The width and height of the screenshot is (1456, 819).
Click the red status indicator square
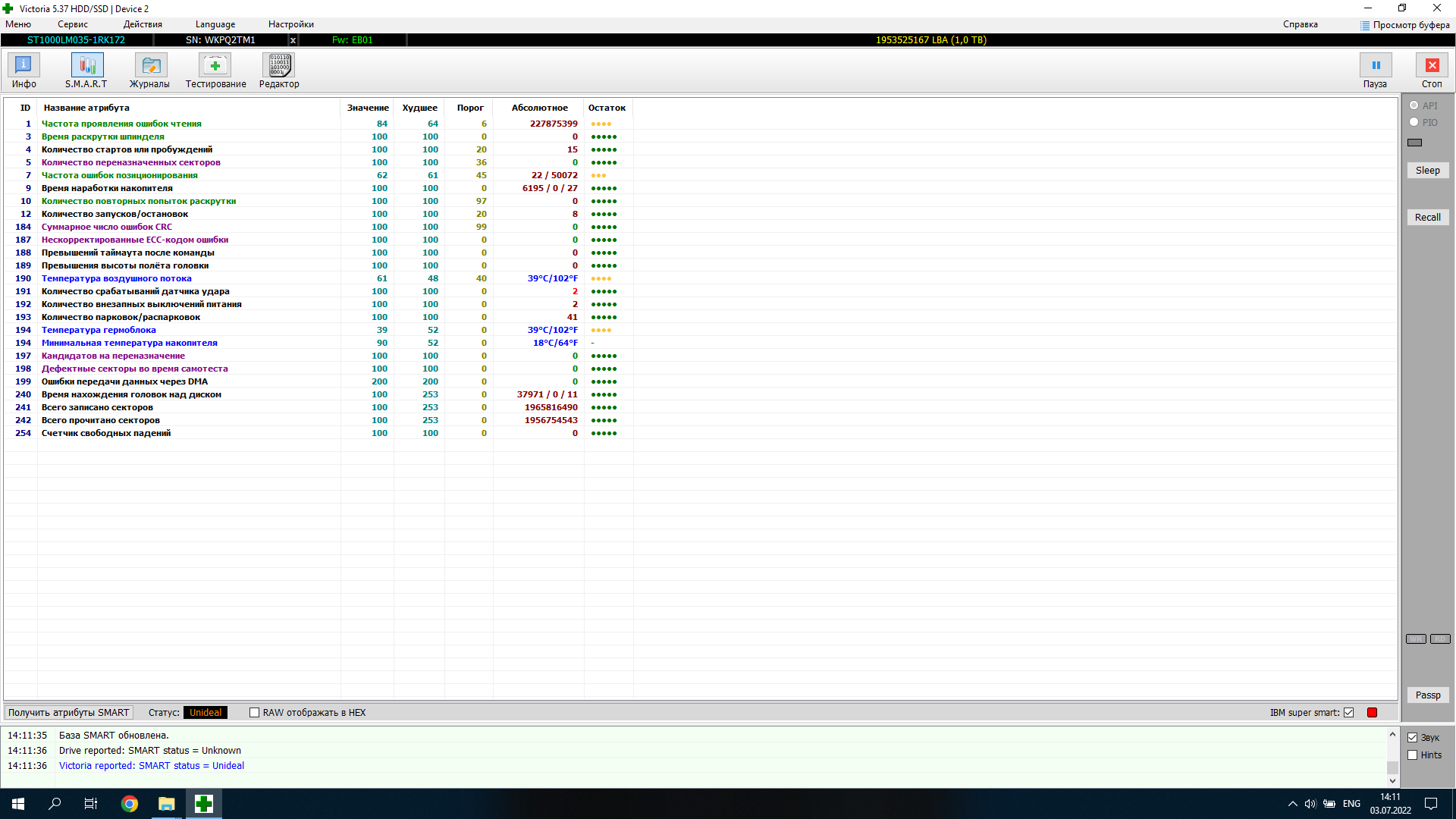coord(1372,713)
